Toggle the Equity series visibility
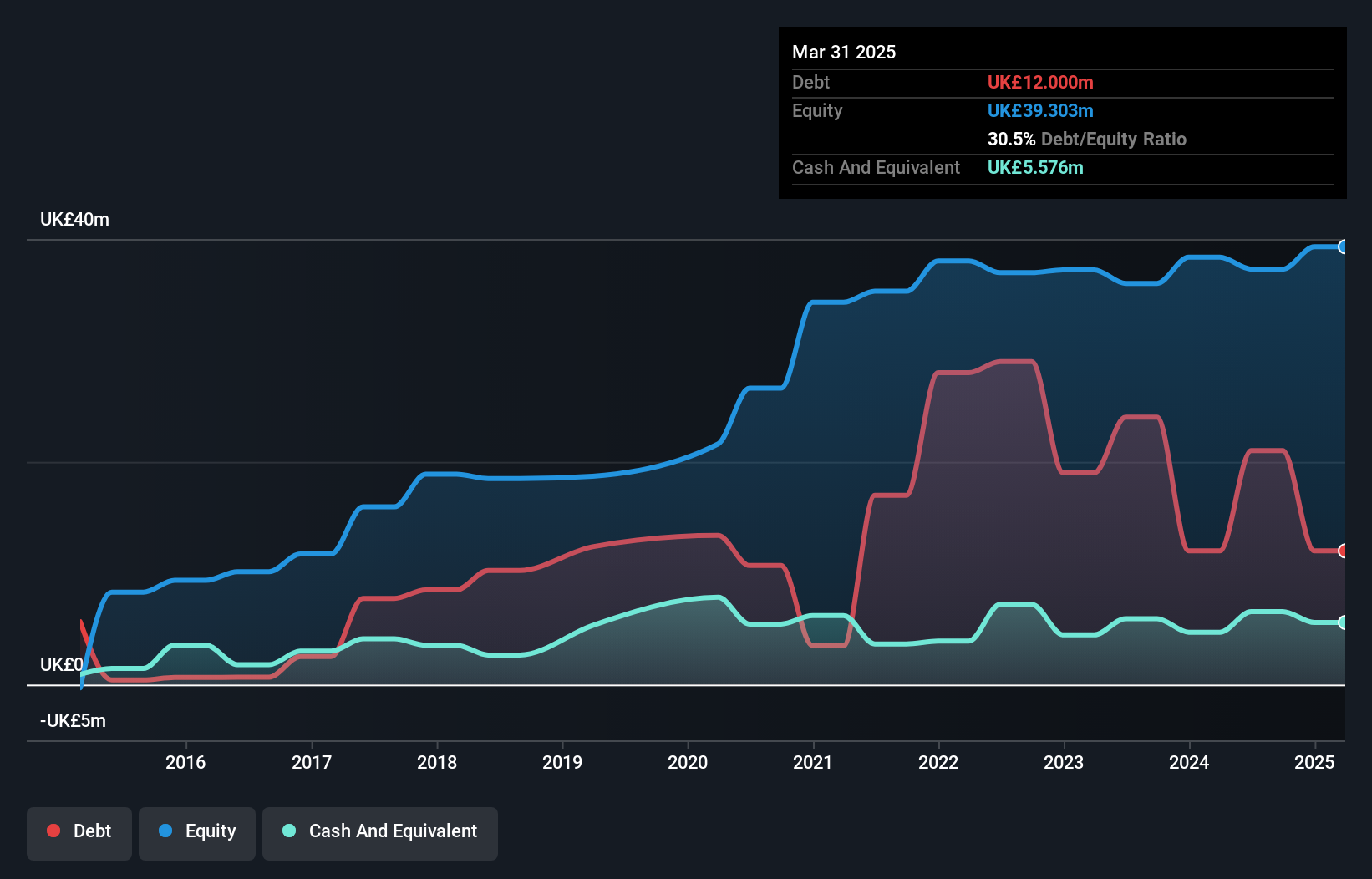Viewport: 1372px width, 879px height. coord(196,831)
